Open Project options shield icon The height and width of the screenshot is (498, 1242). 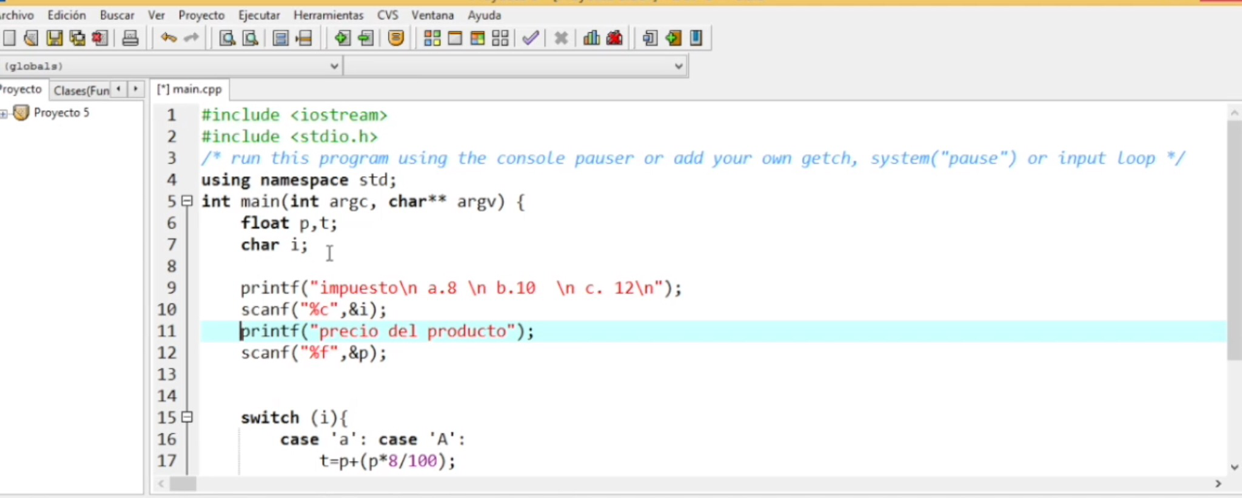(x=396, y=38)
